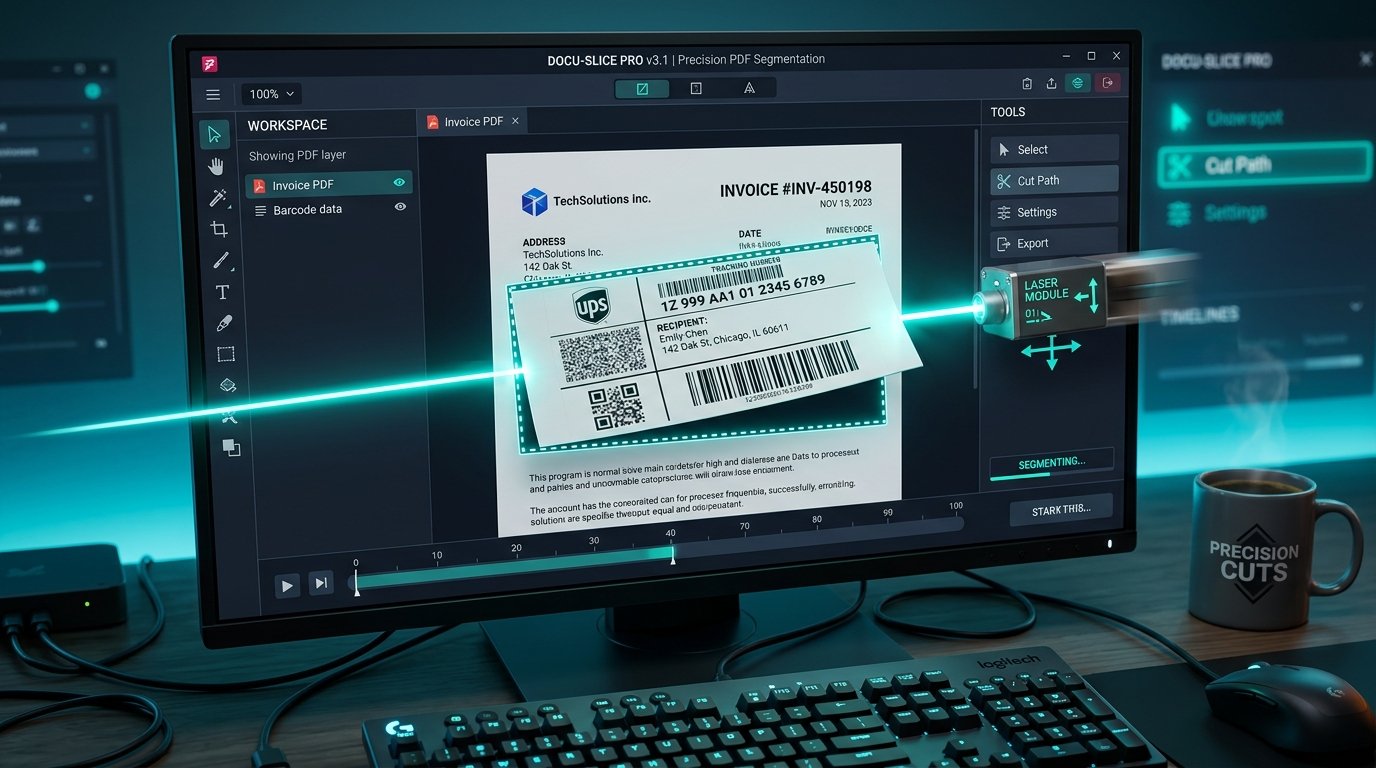Pick the Brush tool
The image size is (1376, 768).
pyautogui.click(x=221, y=261)
